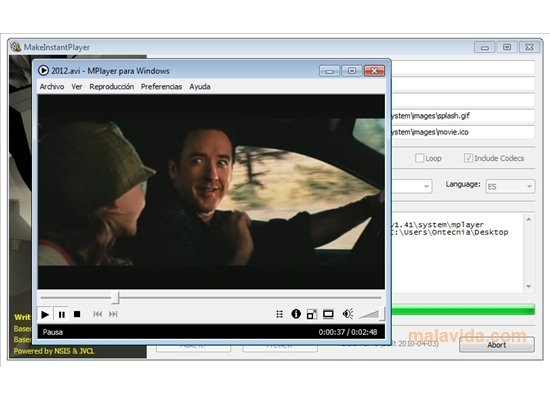Click the MakeInstantPlayer app icon
The image size is (550, 400).
pyautogui.click(x=15, y=47)
